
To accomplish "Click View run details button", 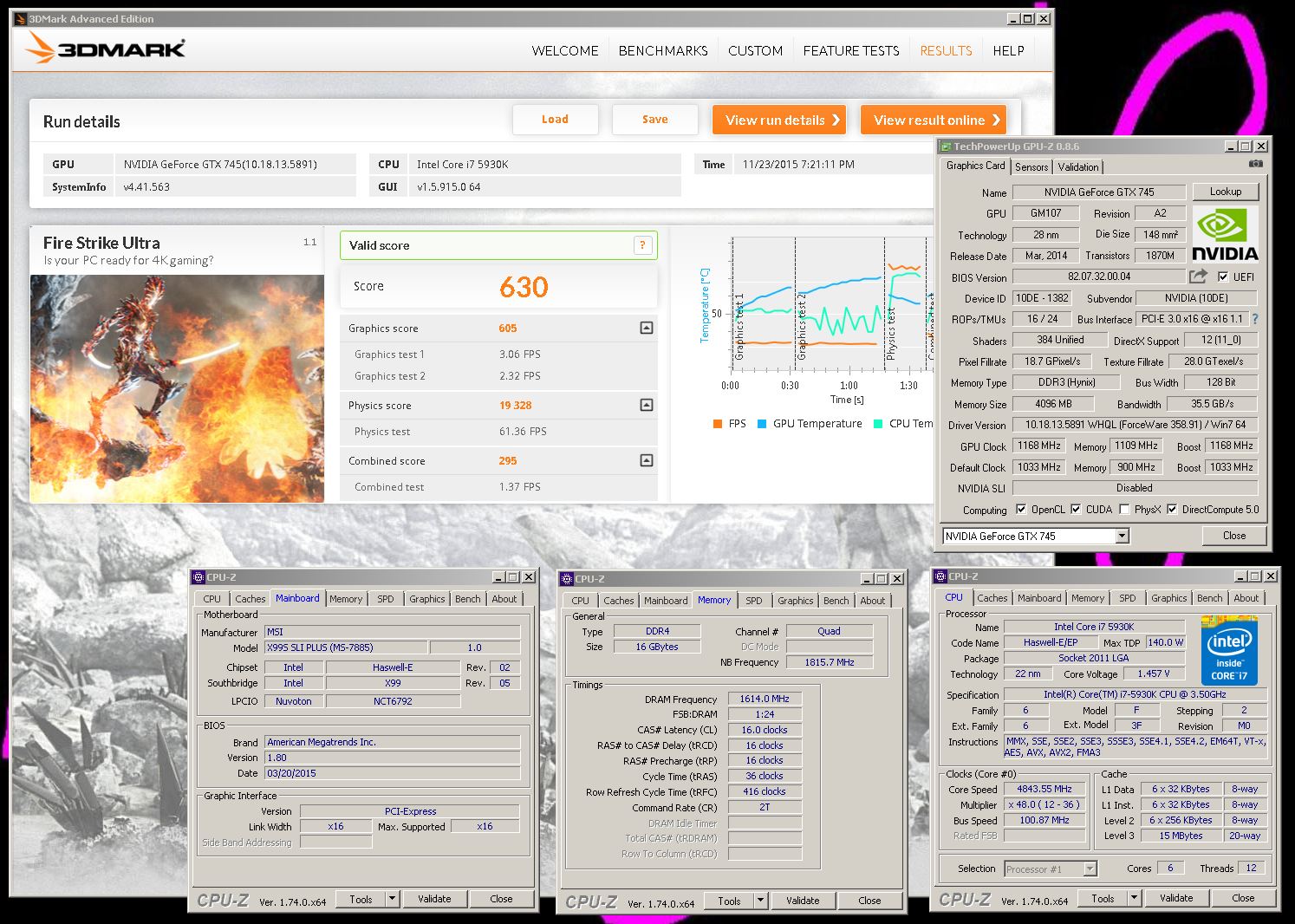I will click(779, 120).
